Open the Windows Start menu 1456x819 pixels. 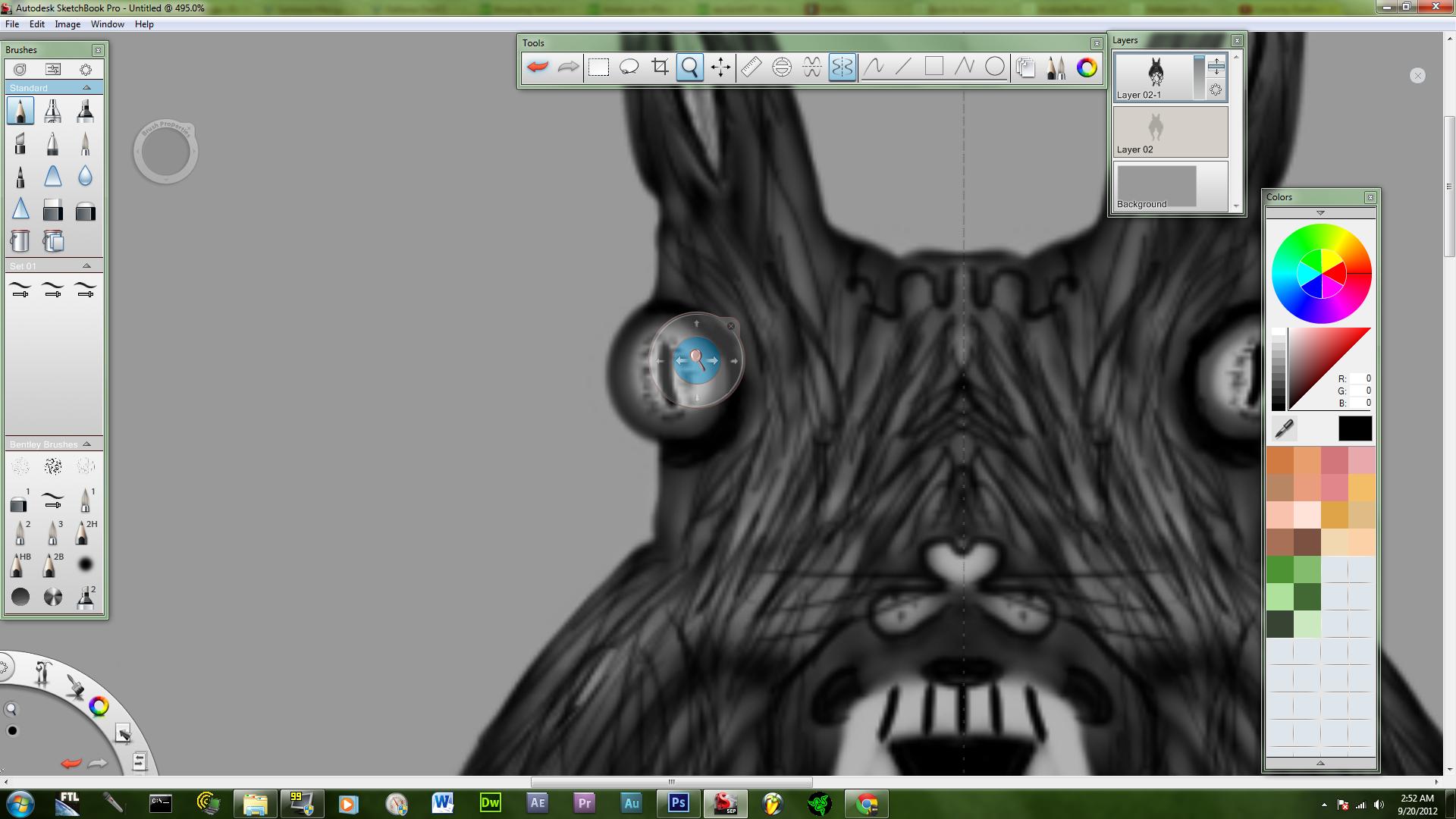point(20,803)
